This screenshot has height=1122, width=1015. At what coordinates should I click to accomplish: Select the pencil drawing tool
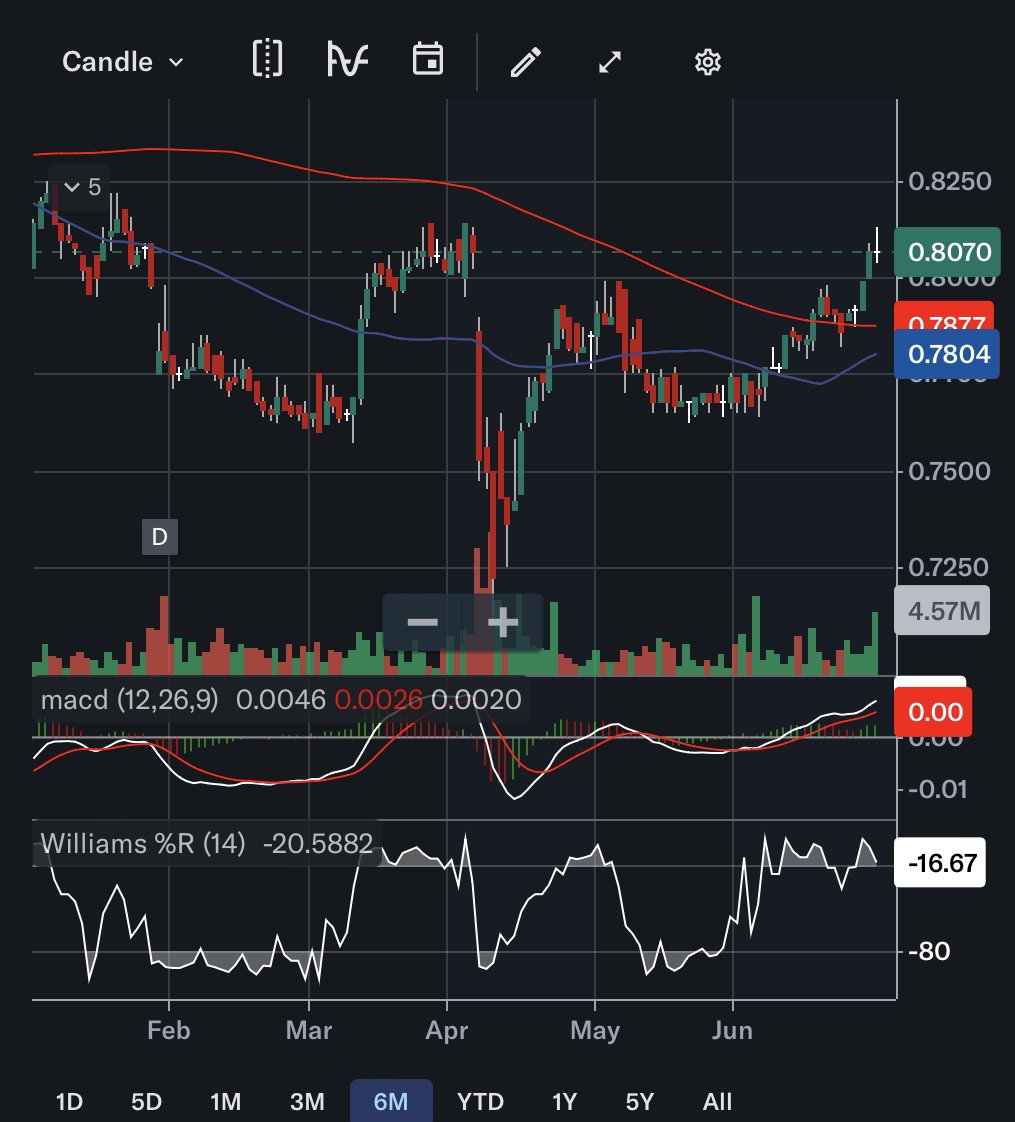coord(525,62)
